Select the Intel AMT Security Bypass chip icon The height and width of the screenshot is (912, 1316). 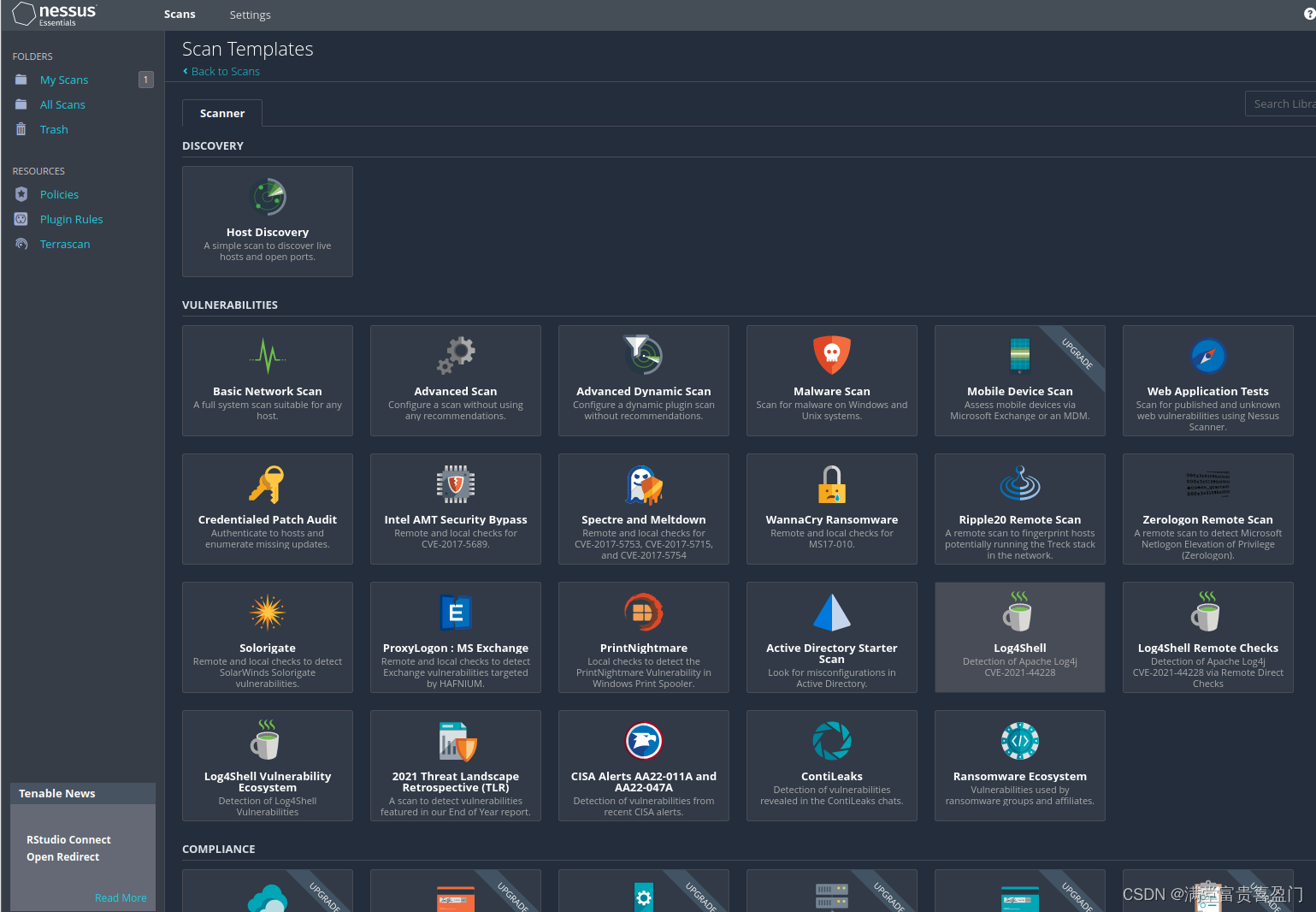[456, 484]
